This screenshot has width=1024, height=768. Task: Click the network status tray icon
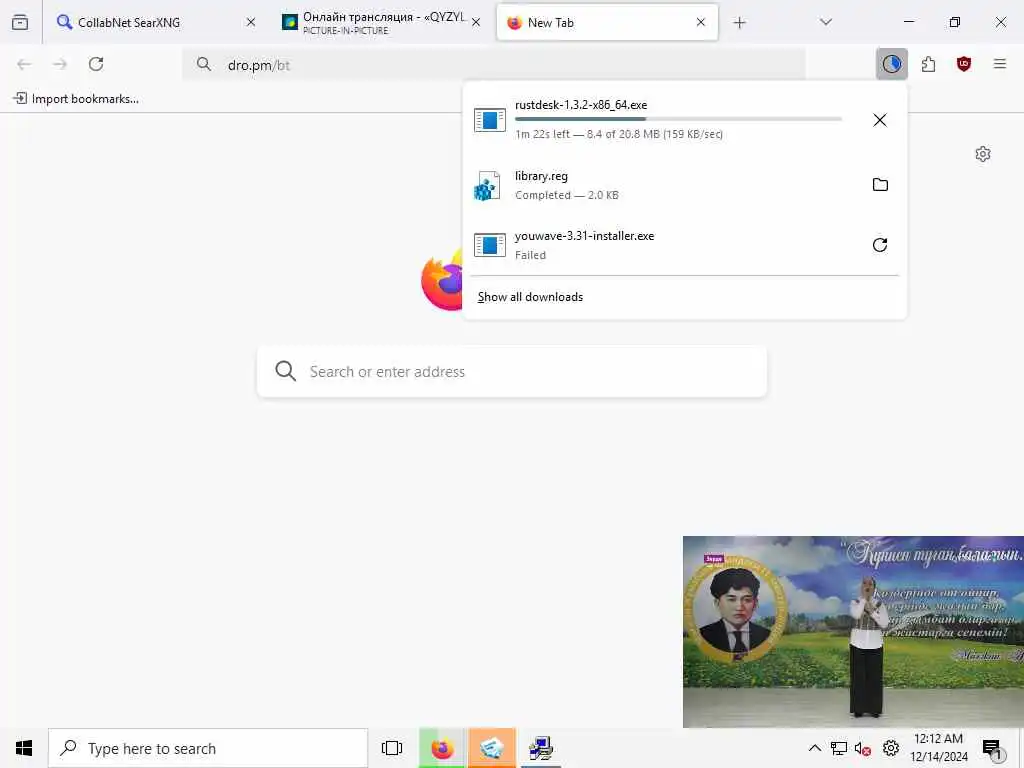839,748
